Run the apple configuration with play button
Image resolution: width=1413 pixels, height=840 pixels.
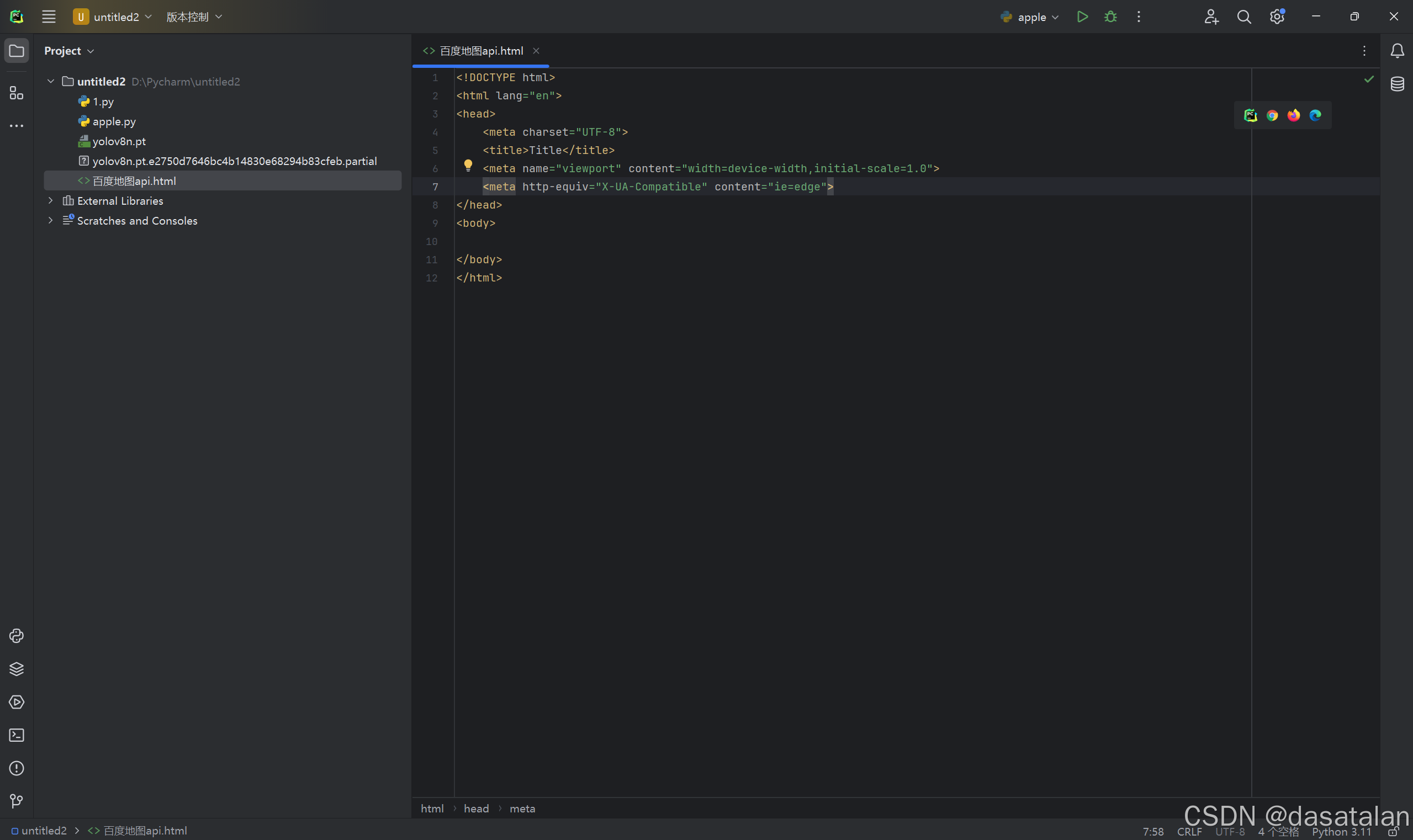1082,17
